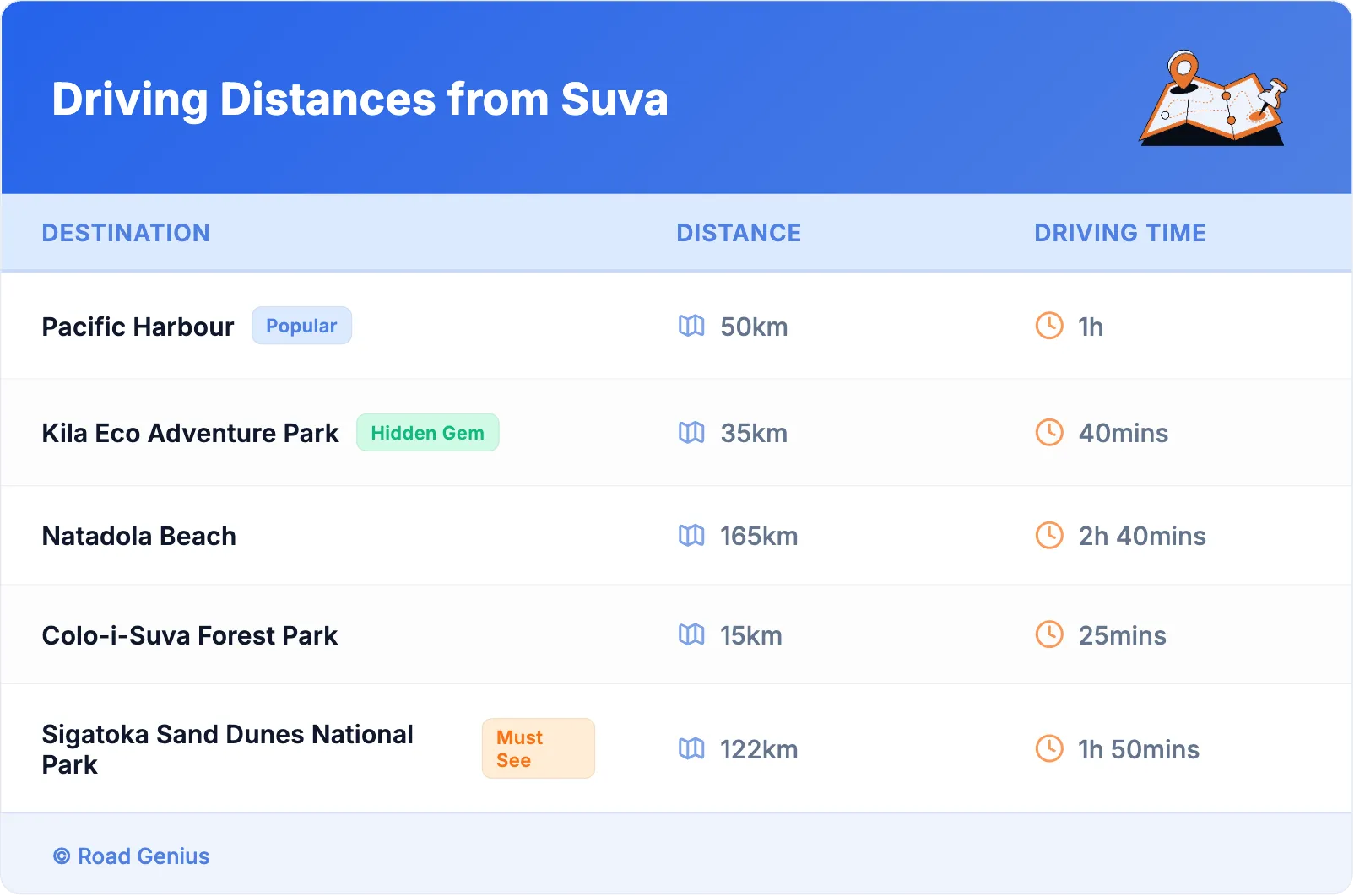The image size is (1354, 896).
Task: Click the 122km distance value
Action: [x=759, y=749]
